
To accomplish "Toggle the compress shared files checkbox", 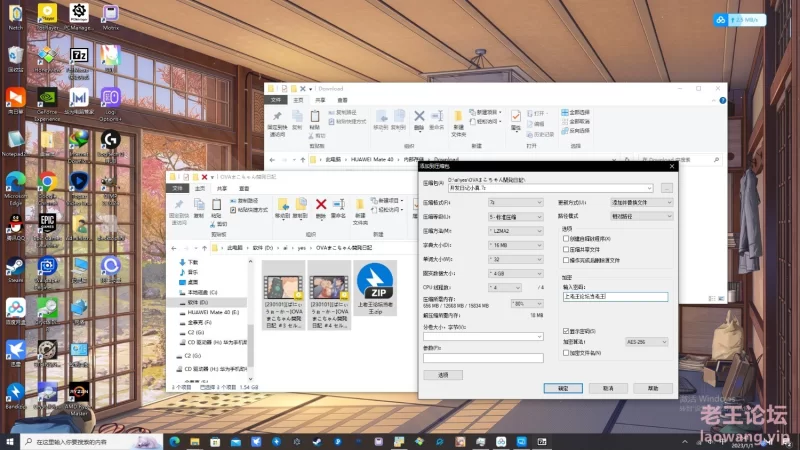I will click(x=566, y=249).
